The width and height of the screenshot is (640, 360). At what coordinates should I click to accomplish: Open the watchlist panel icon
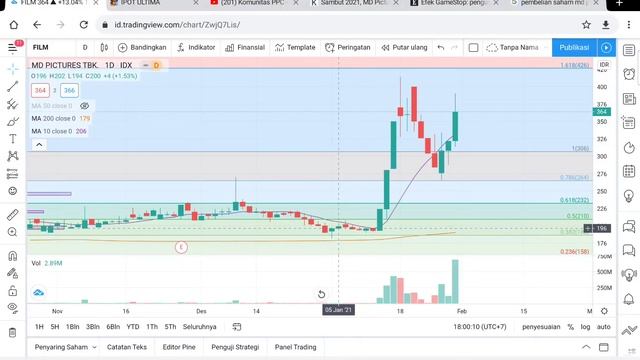[629, 50]
